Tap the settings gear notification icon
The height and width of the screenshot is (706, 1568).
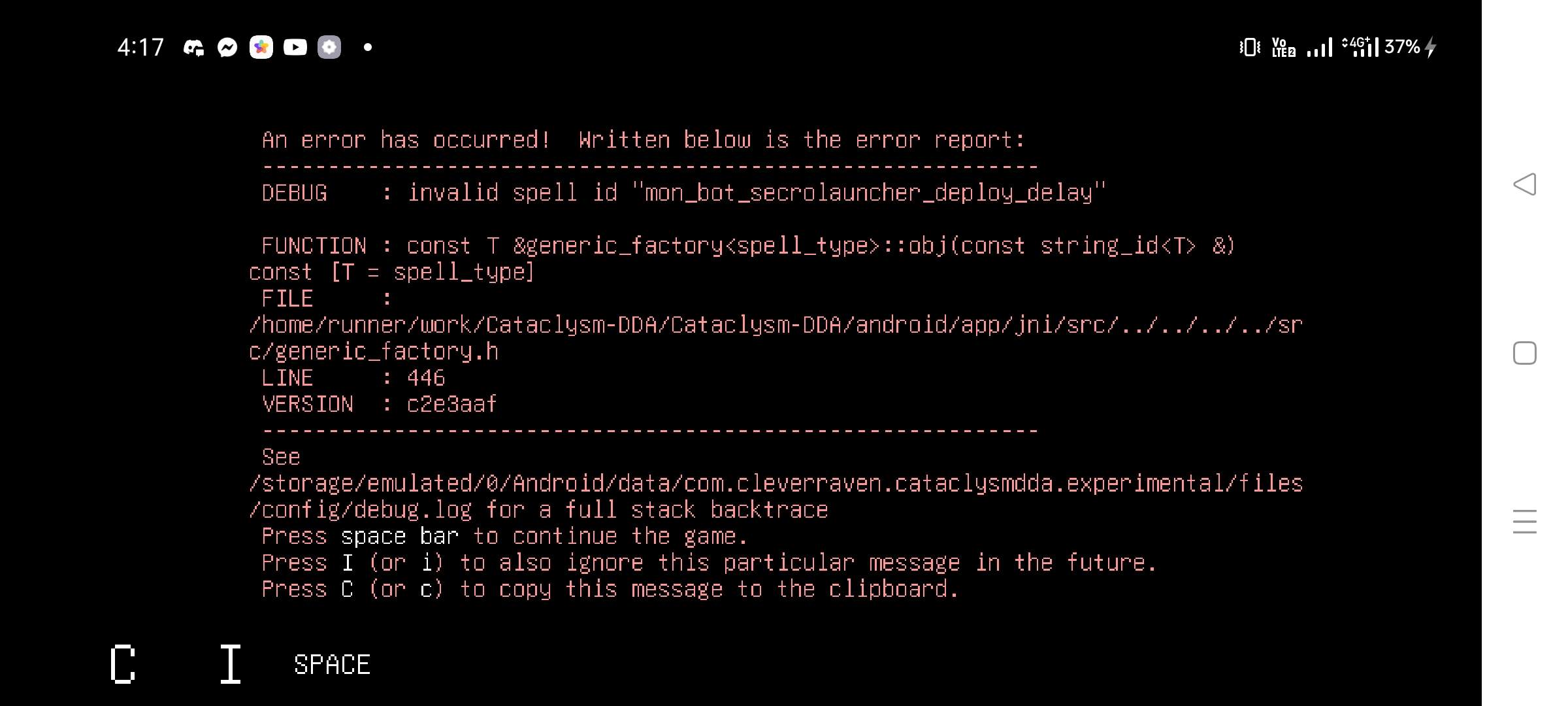point(329,47)
